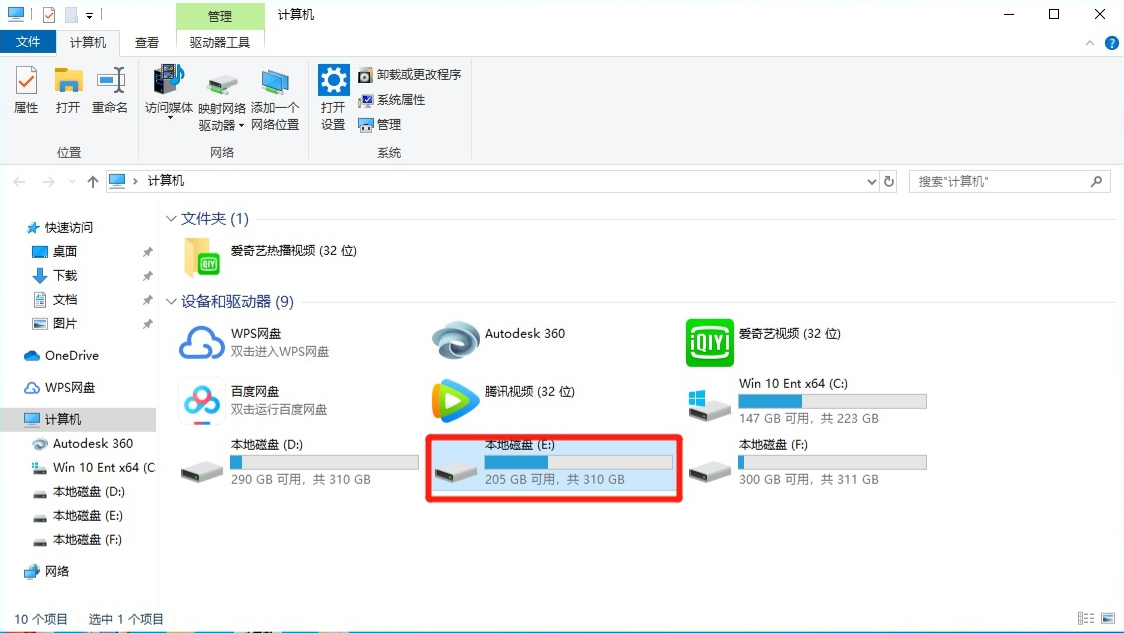Open the 腾讯视频 (32 位) item
Screen dimensions: 1124x633
click(x=455, y=400)
